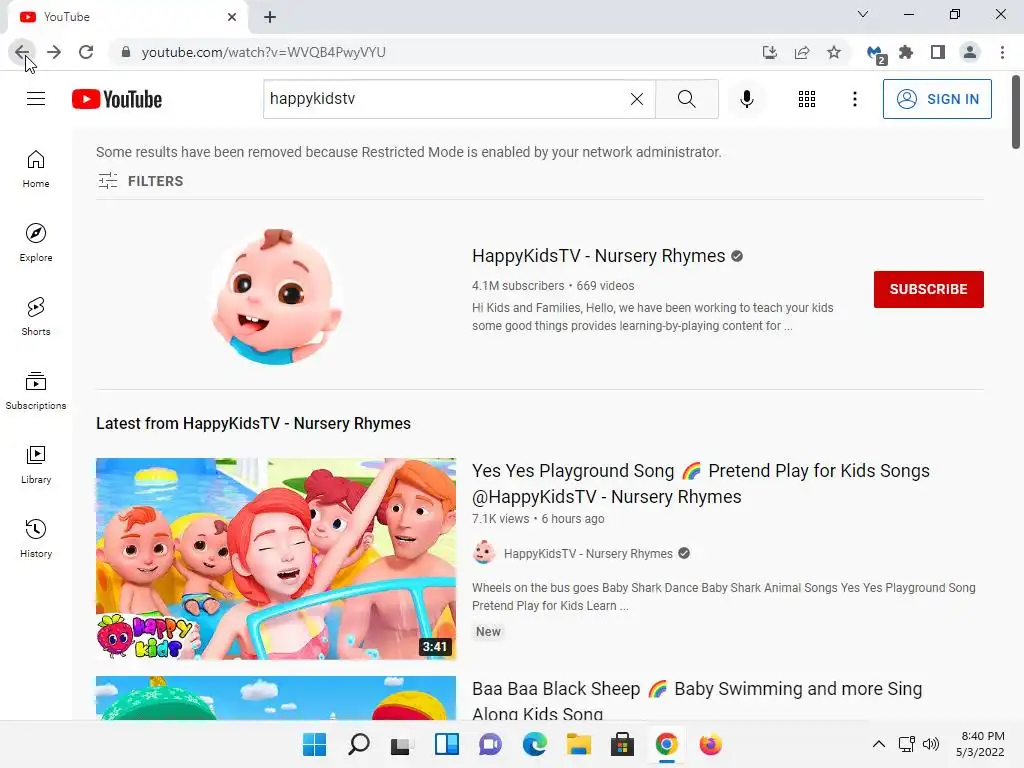Open a new browser tab
The height and width of the screenshot is (768, 1024).
(x=270, y=17)
